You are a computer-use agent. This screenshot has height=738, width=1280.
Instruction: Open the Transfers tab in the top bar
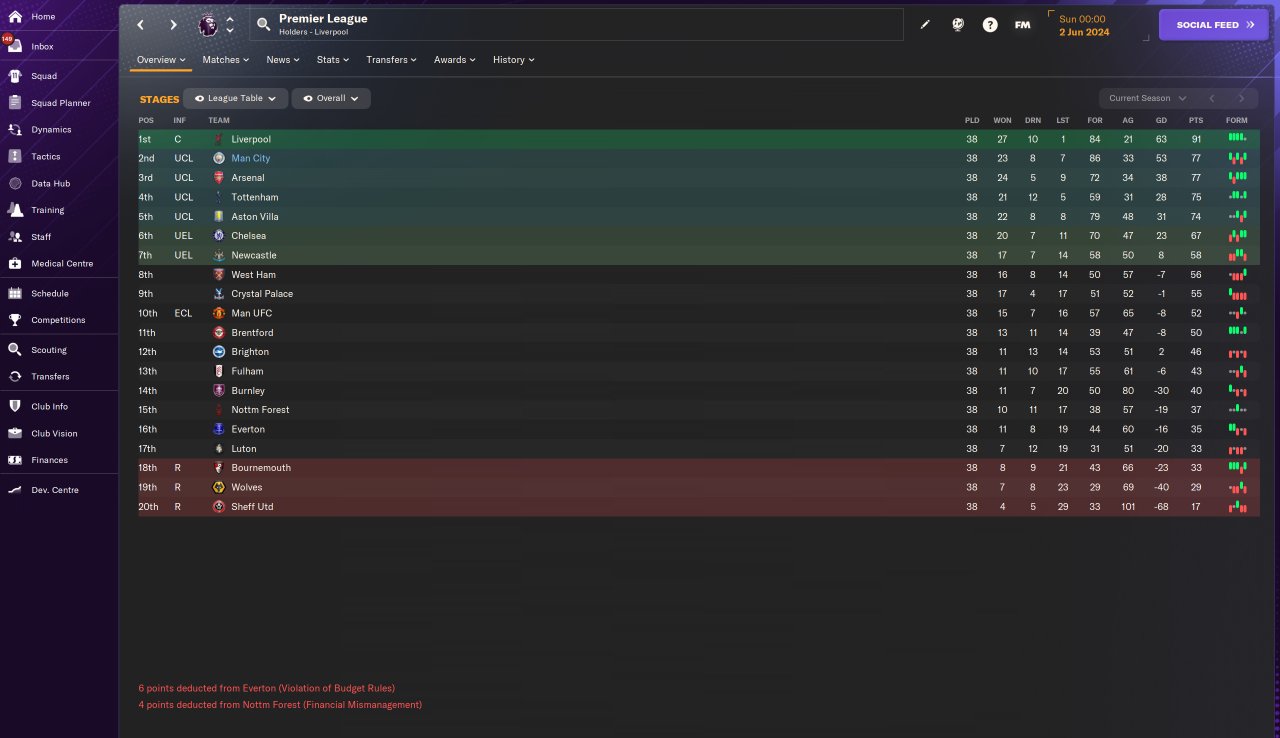click(391, 60)
